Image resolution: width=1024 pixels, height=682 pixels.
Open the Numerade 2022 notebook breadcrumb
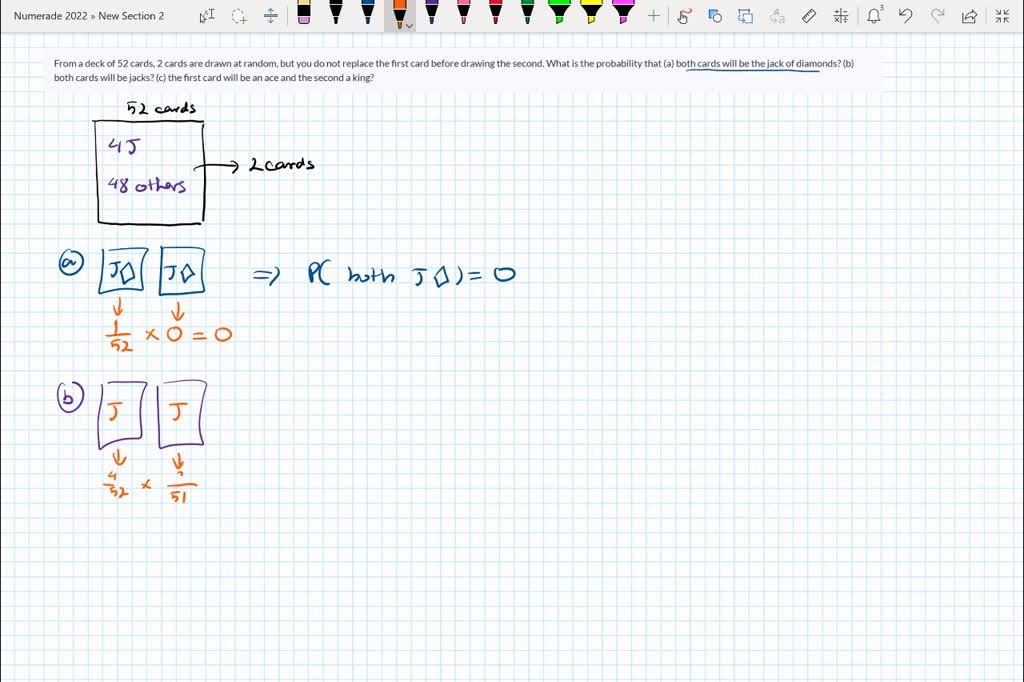(x=49, y=16)
